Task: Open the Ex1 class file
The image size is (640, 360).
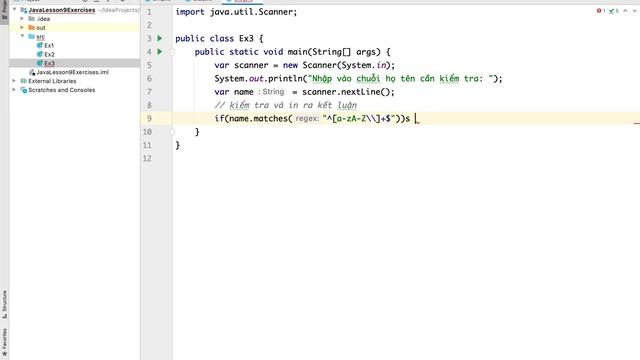Action: (x=49, y=45)
